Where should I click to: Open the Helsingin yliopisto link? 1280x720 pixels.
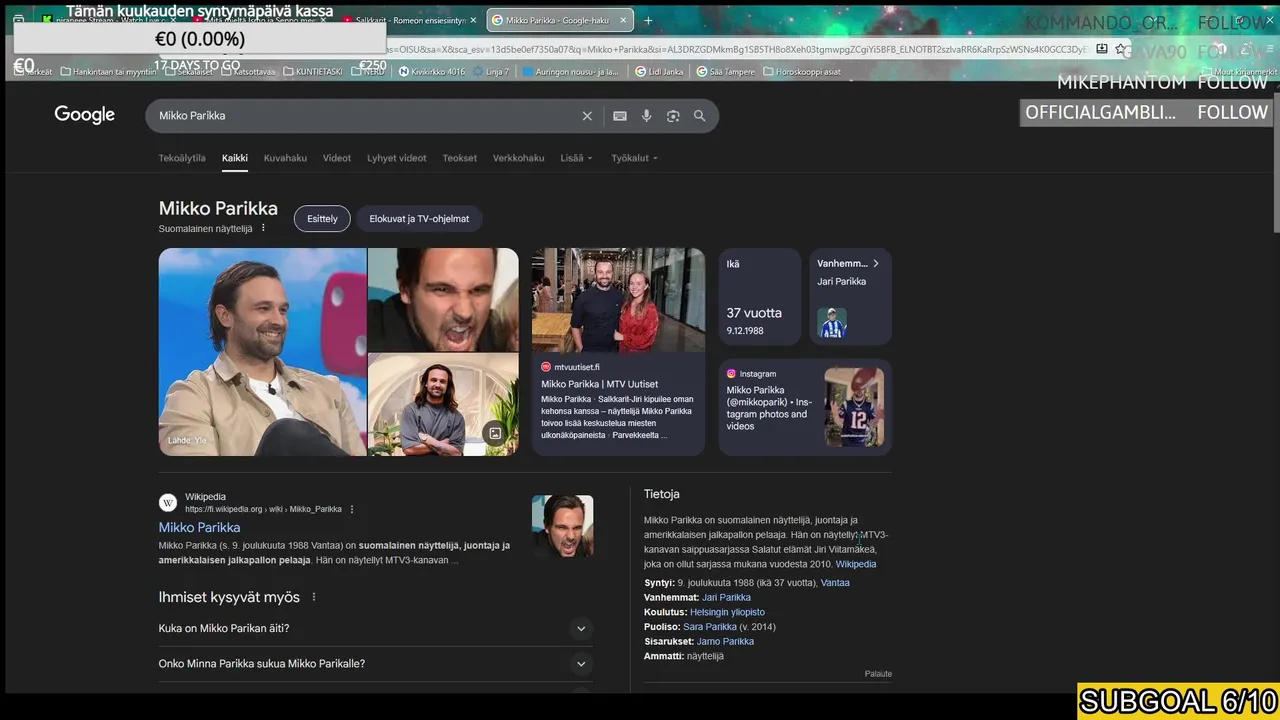coord(727,612)
